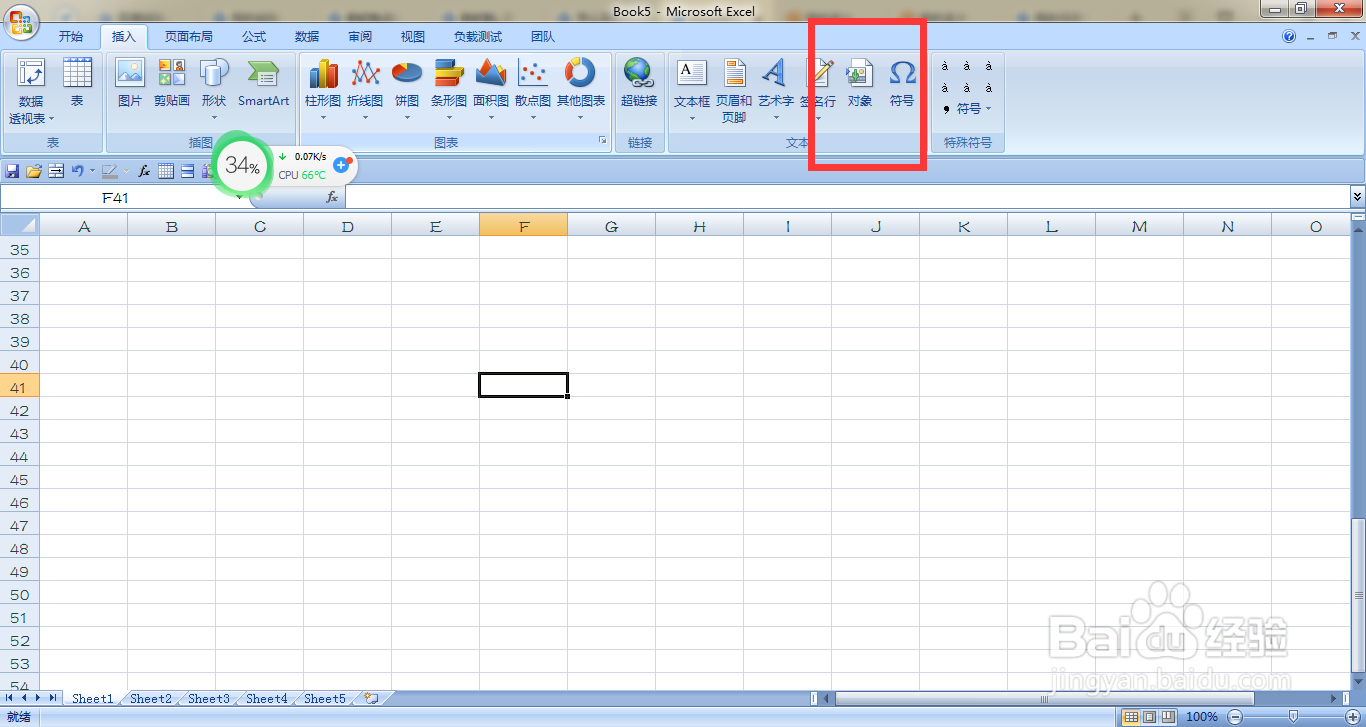Click the Insert Function fx button beside formula bar
The image size is (1366, 727).
click(332, 198)
